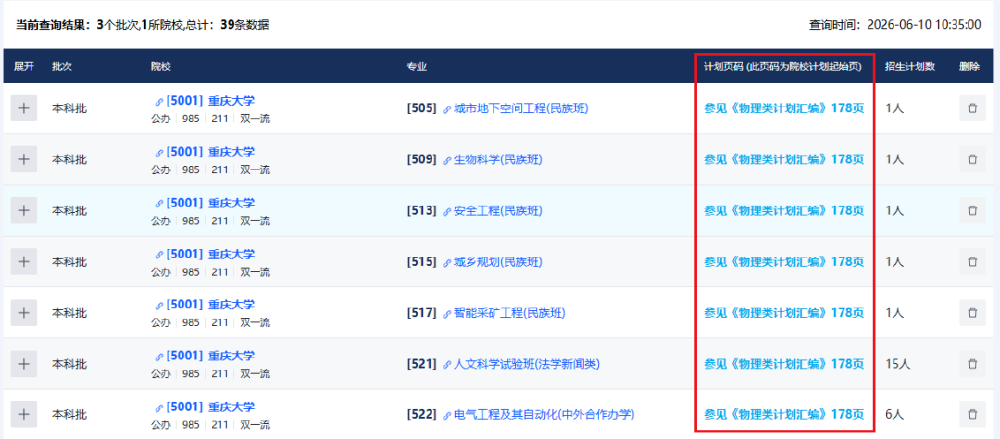1000x439 pixels.
Task: Delete the 安全工程(民族班) row via trash icon
Action: (972, 210)
